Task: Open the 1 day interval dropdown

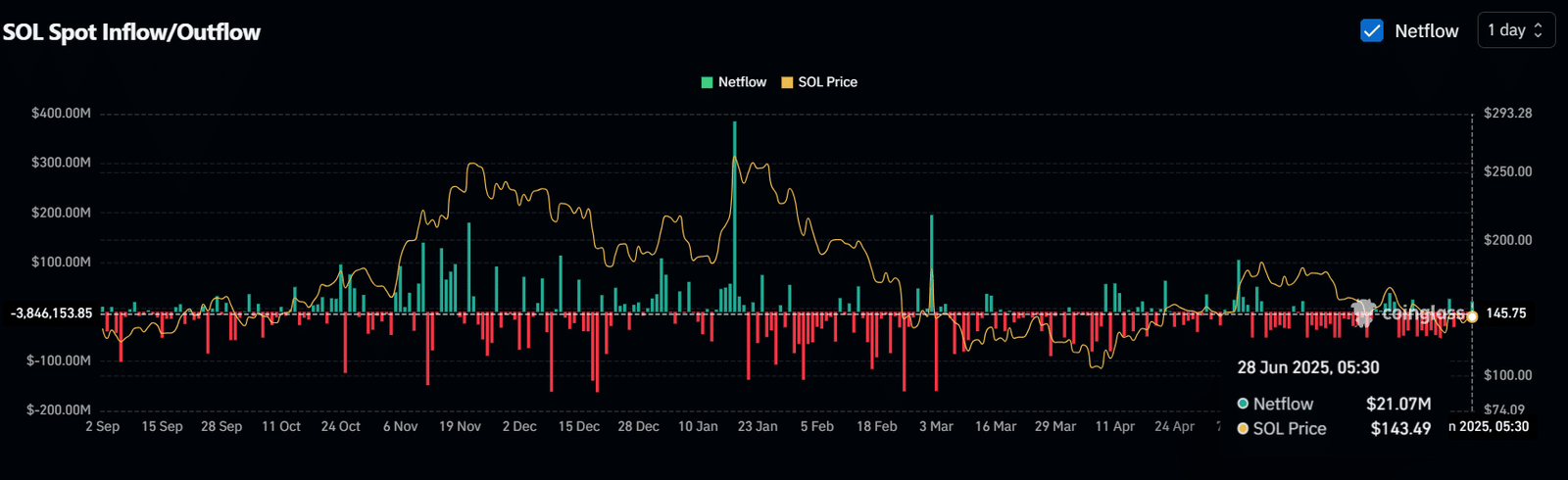Action: (x=1516, y=30)
